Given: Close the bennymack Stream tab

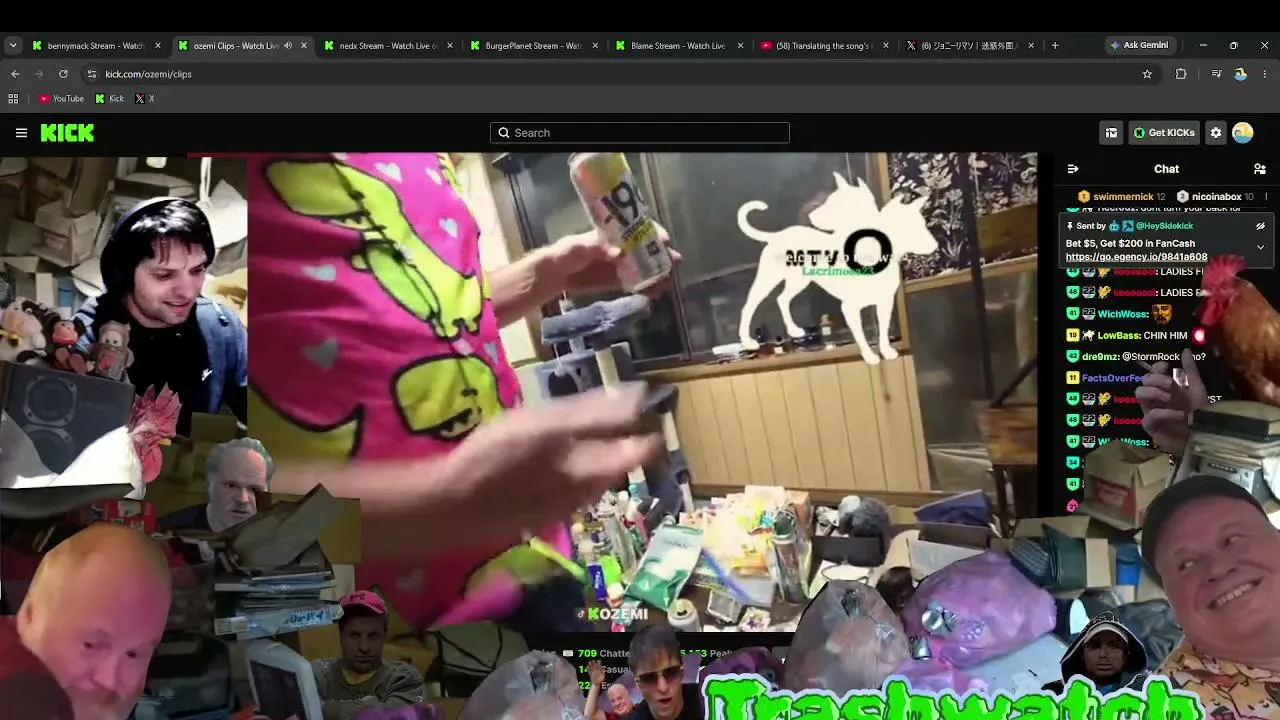Looking at the screenshot, I should [x=158, y=45].
